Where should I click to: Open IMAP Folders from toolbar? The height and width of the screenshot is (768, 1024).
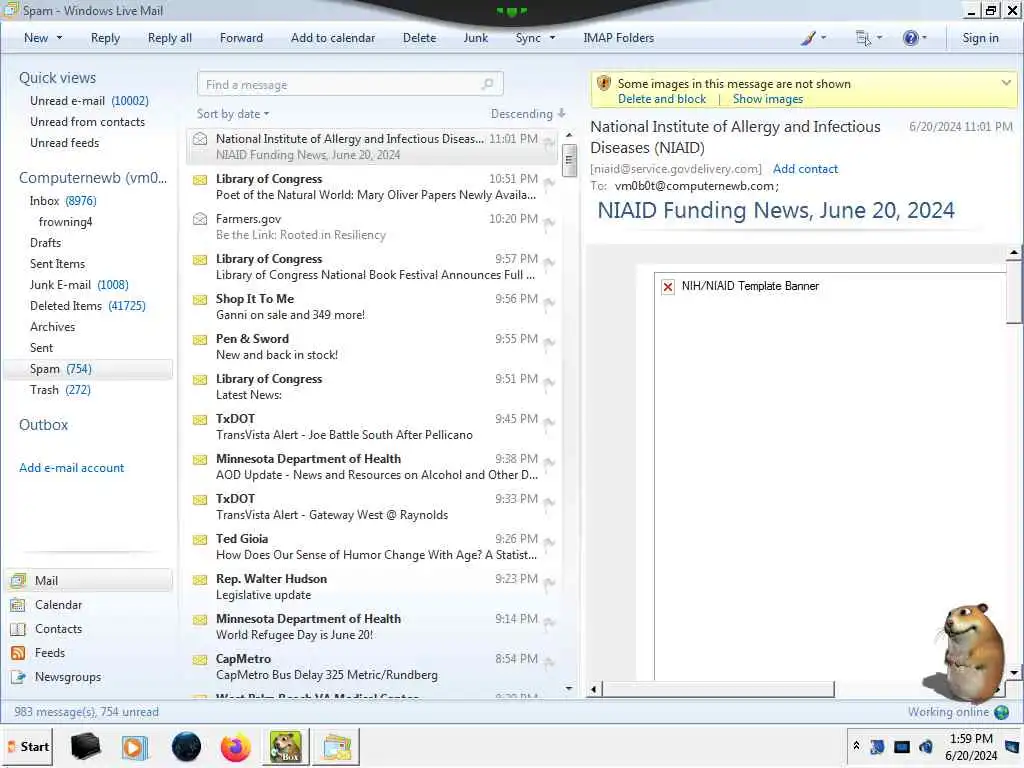[x=618, y=38]
